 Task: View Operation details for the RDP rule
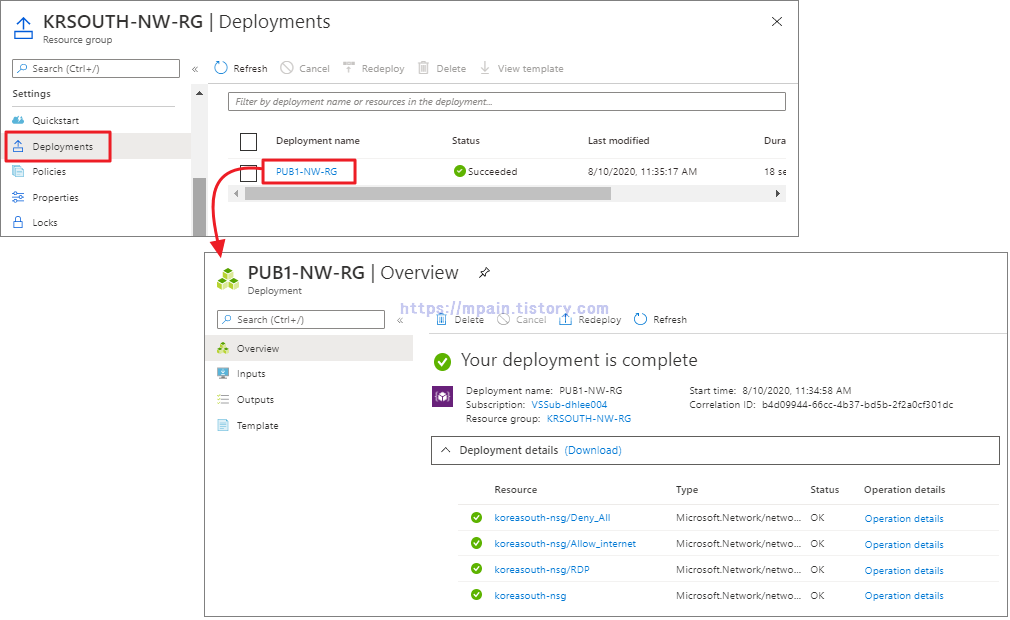coord(904,570)
